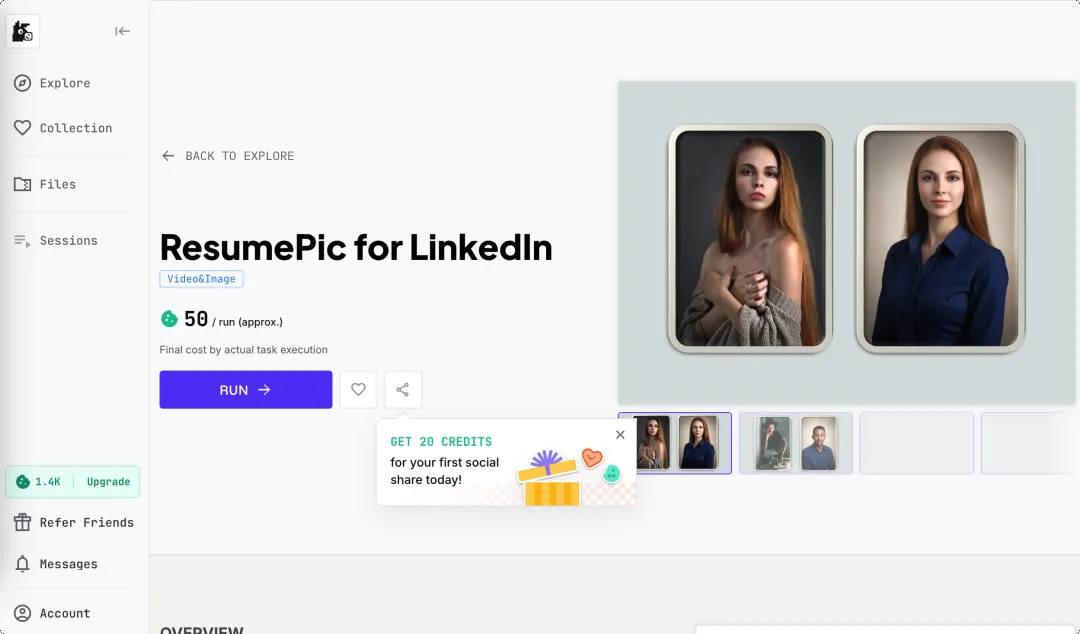1080x634 pixels.
Task: Open Sessions in the sidebar
Action: (x=68, y=240)
